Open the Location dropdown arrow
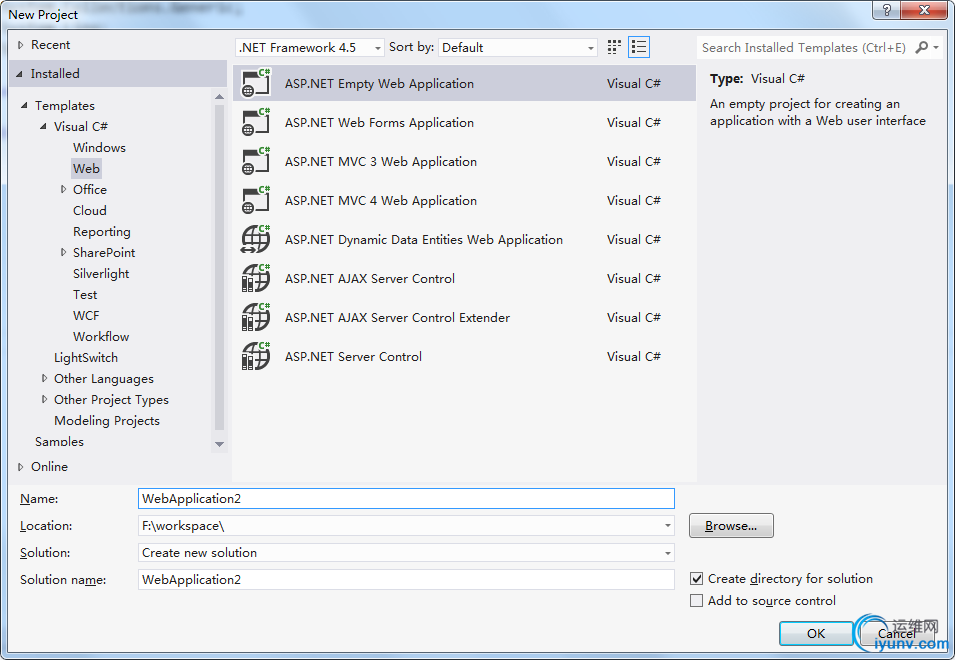955x660 pixels. (x=668, y=525)
